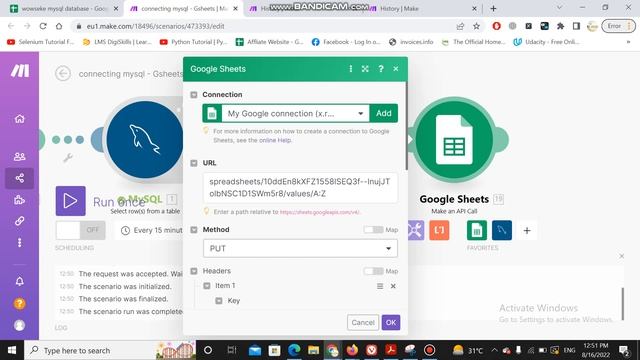The width and height of the screenshot is (640, 360).
Task: Open orange help icon in sidebar
Action: pyautogui.click(x=19, y=303)
